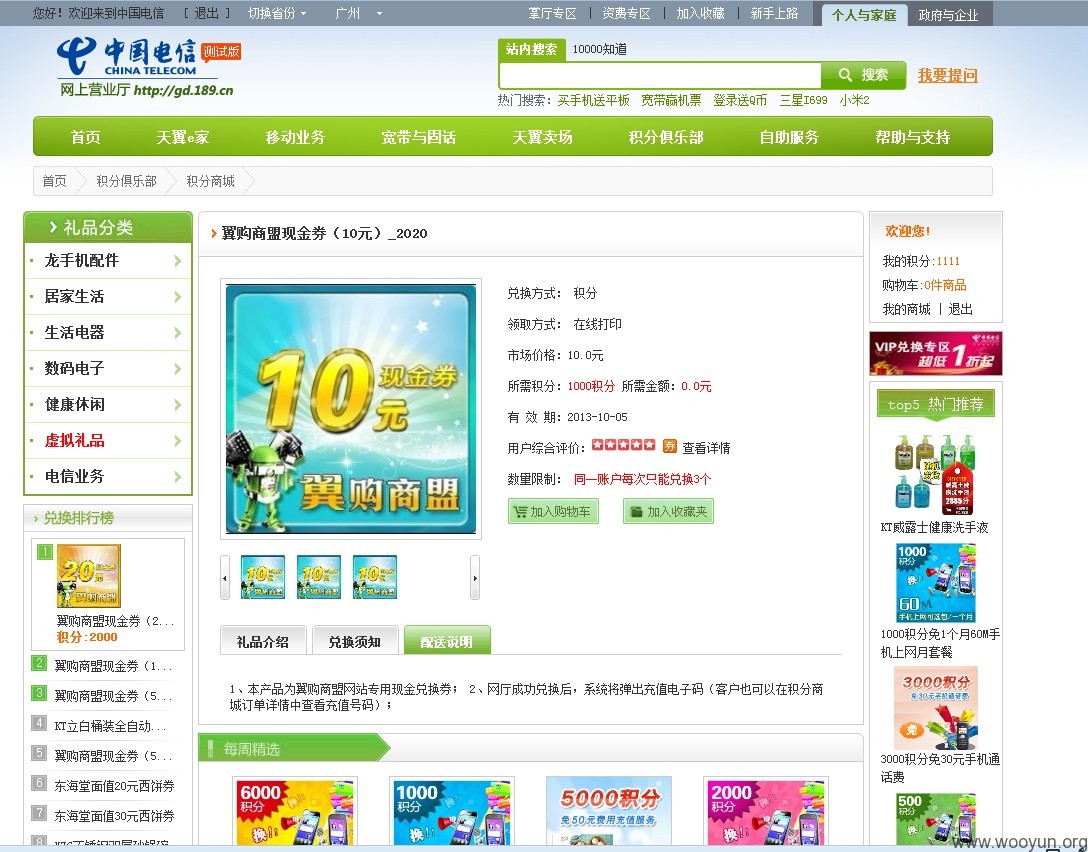Switch to the 礼品介绍 tab
This screenshot has width=1088, height=852.
(x=263, y=640)
